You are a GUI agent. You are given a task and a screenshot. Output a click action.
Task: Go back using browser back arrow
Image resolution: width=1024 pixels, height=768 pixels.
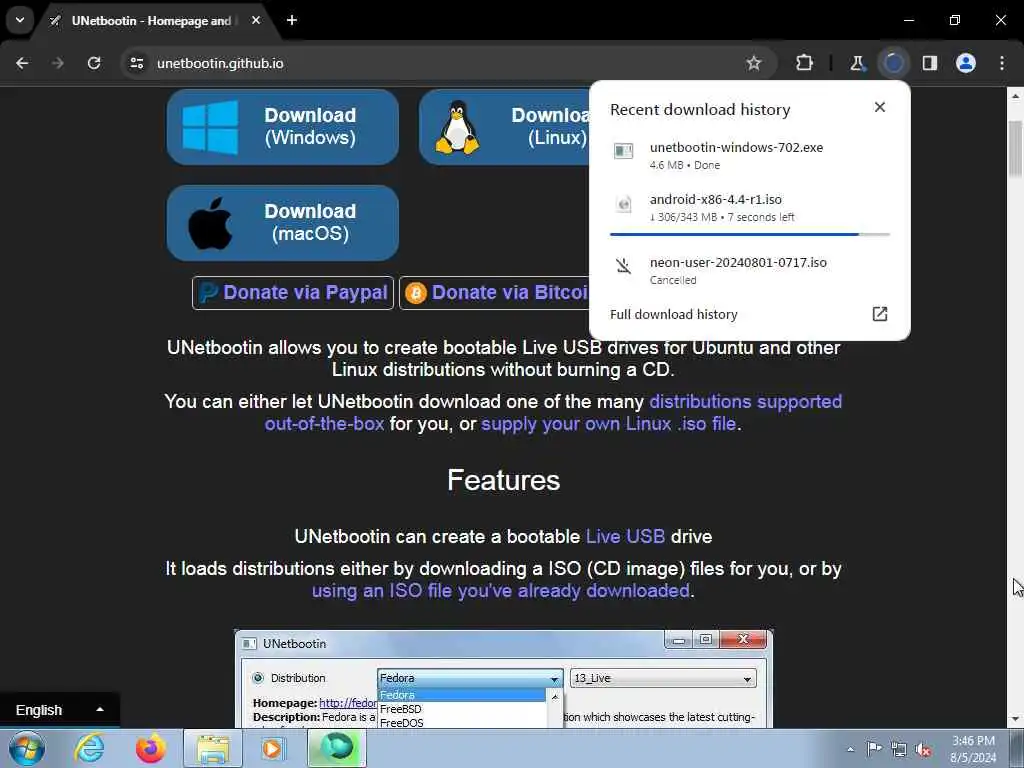pos(22,63)
